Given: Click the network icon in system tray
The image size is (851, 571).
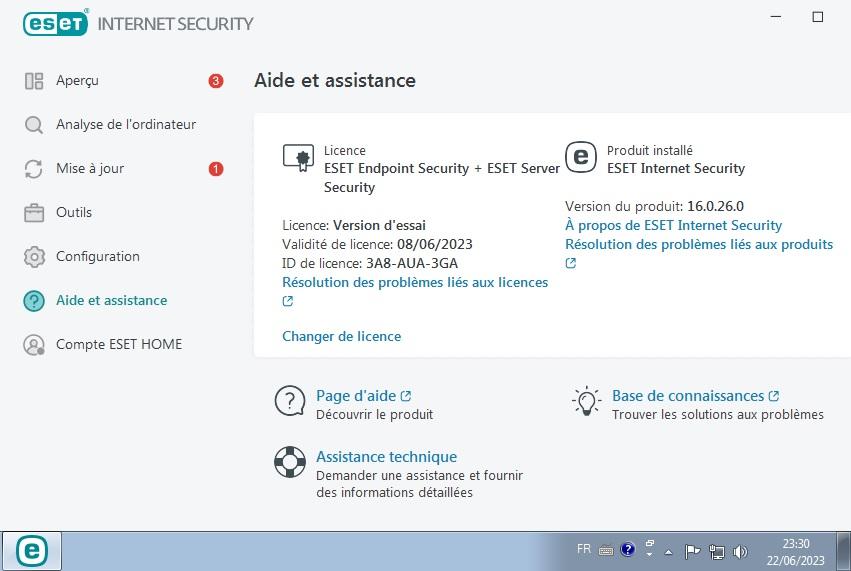Looking at the screenshot, I should coord(716,552).
